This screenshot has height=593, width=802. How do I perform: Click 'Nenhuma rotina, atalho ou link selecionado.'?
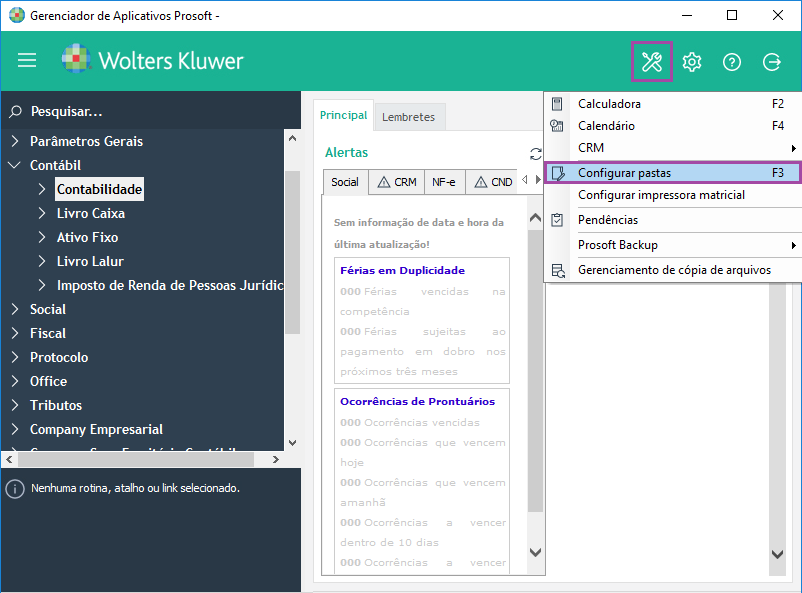135,488
